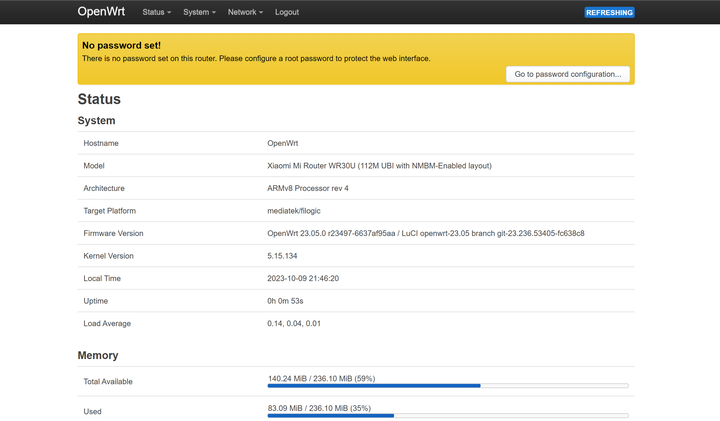Click the ARMv8 Processor architecture text

pos(308,188)
